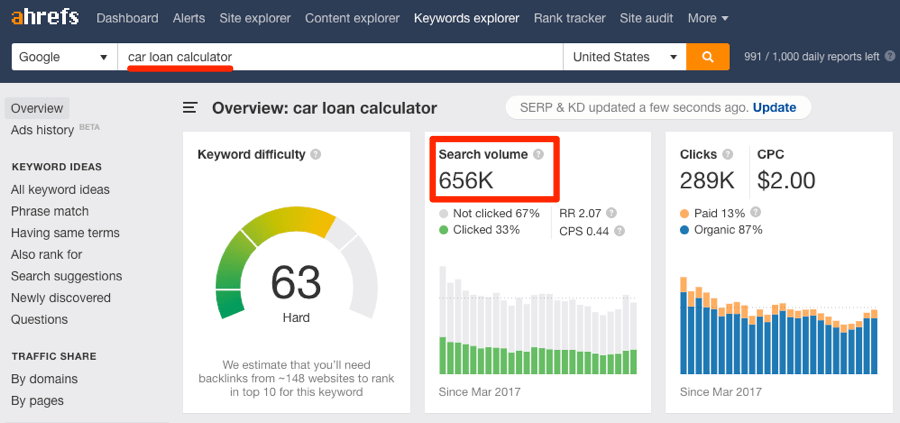
Task: Click the 289K clicks value
Action: coord(707,180)
